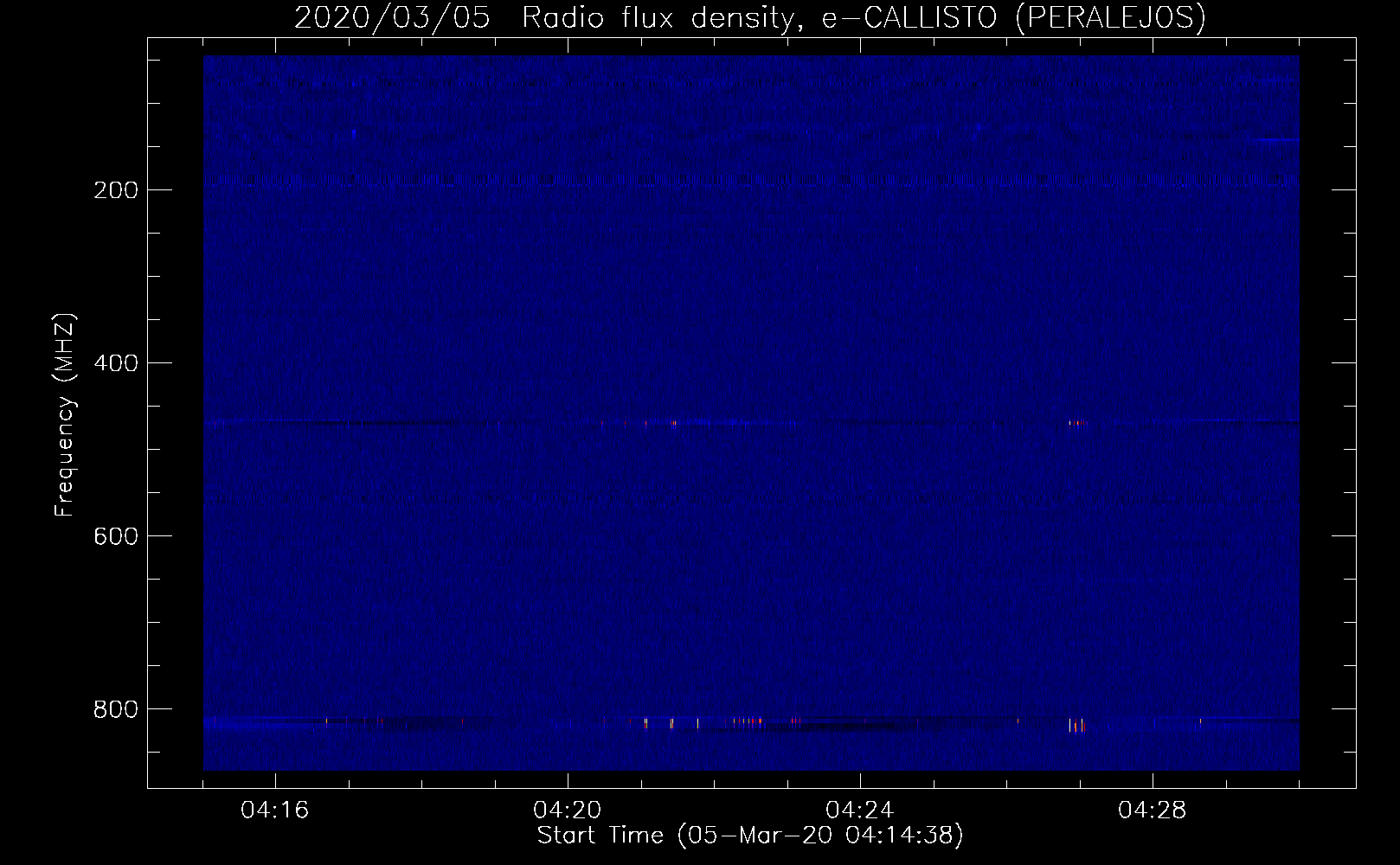Click the 04:28 time tick label

tap(1153, 811)
